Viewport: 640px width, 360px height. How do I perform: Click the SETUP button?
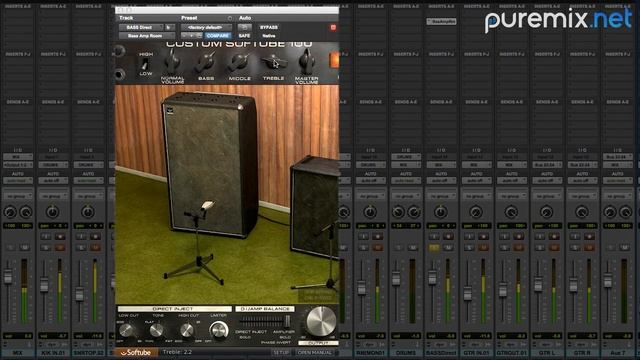[x=280, y=352]
